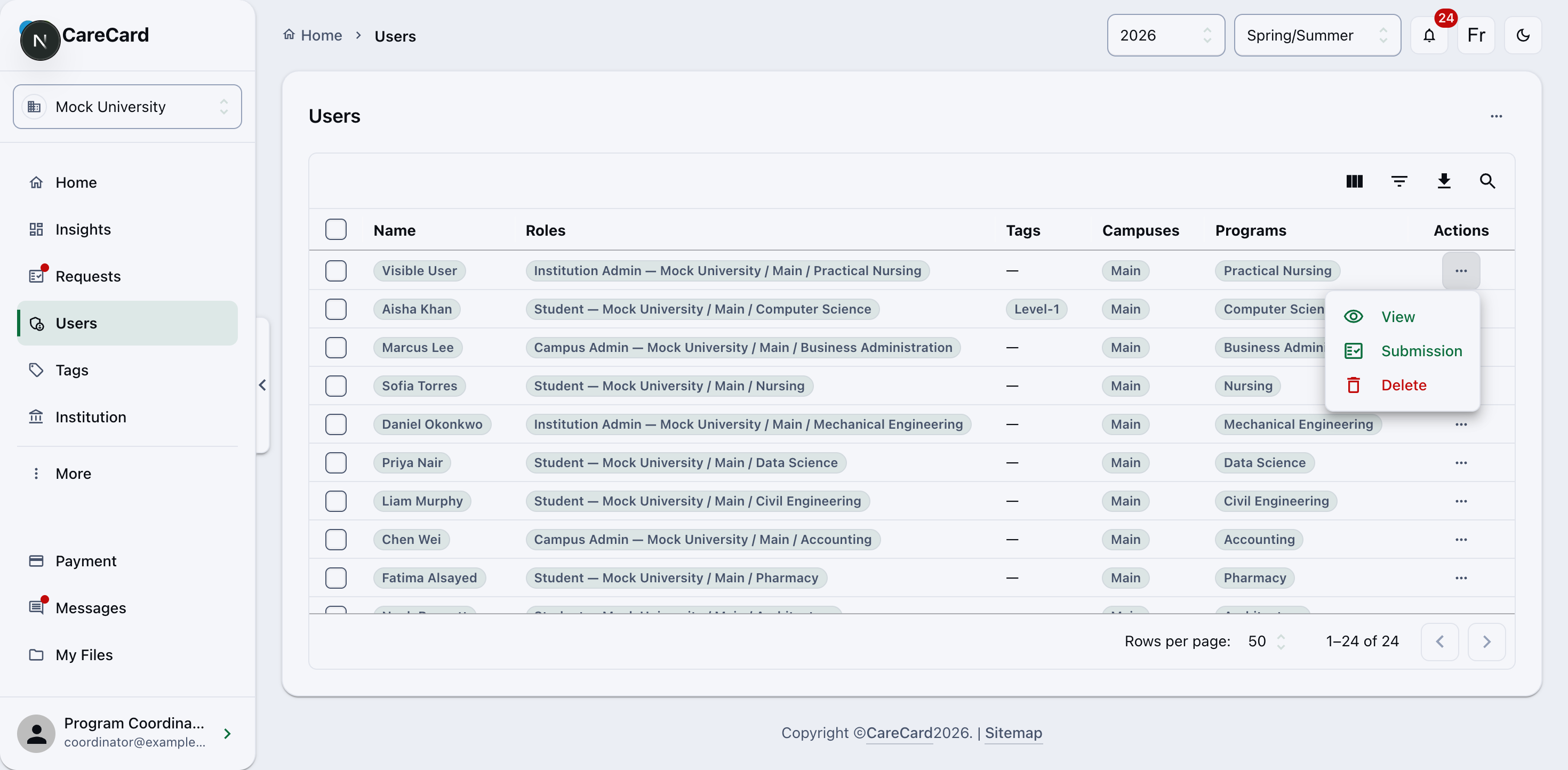Close the Visible User actions button
1568x770 pixels.
point(1461,270)
